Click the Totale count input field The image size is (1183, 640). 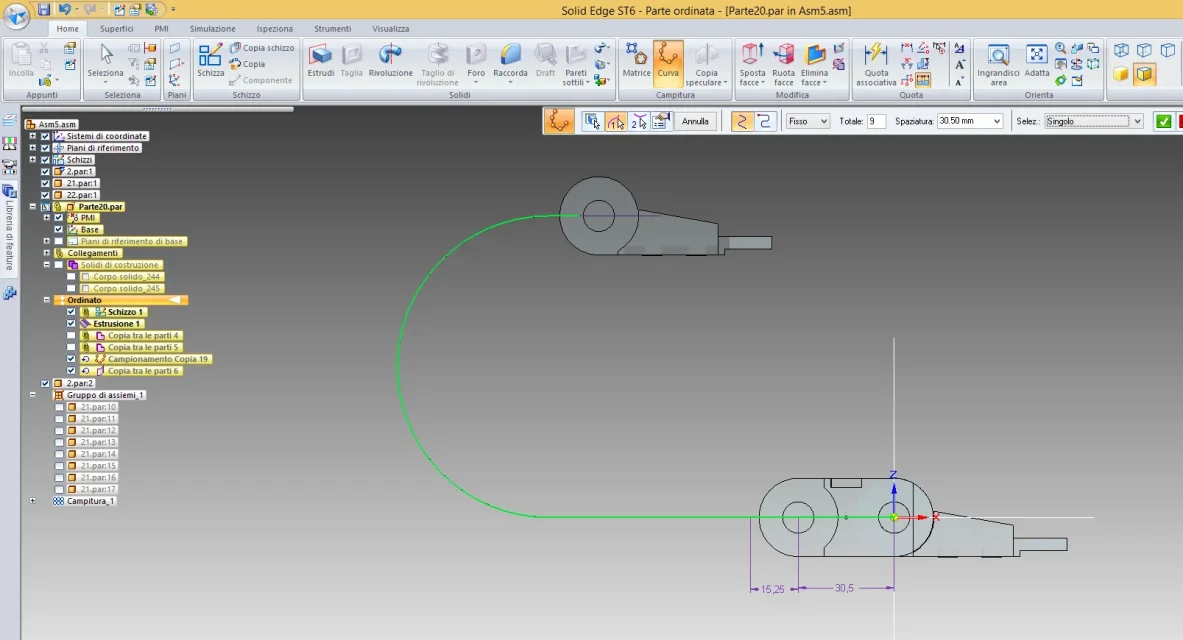(876, 122)
